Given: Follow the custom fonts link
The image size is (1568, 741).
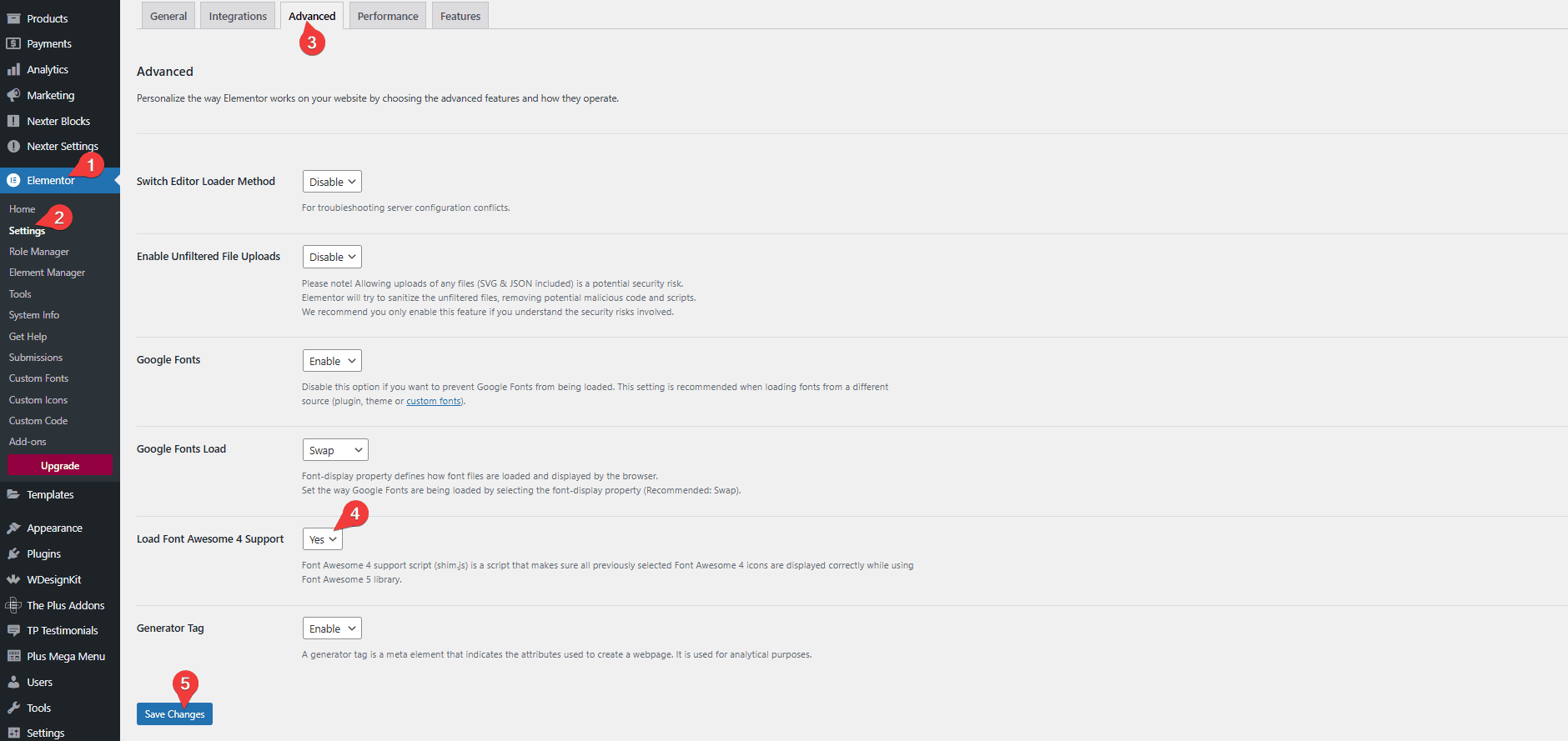Looking at the screenshot, I should (433, 402).
